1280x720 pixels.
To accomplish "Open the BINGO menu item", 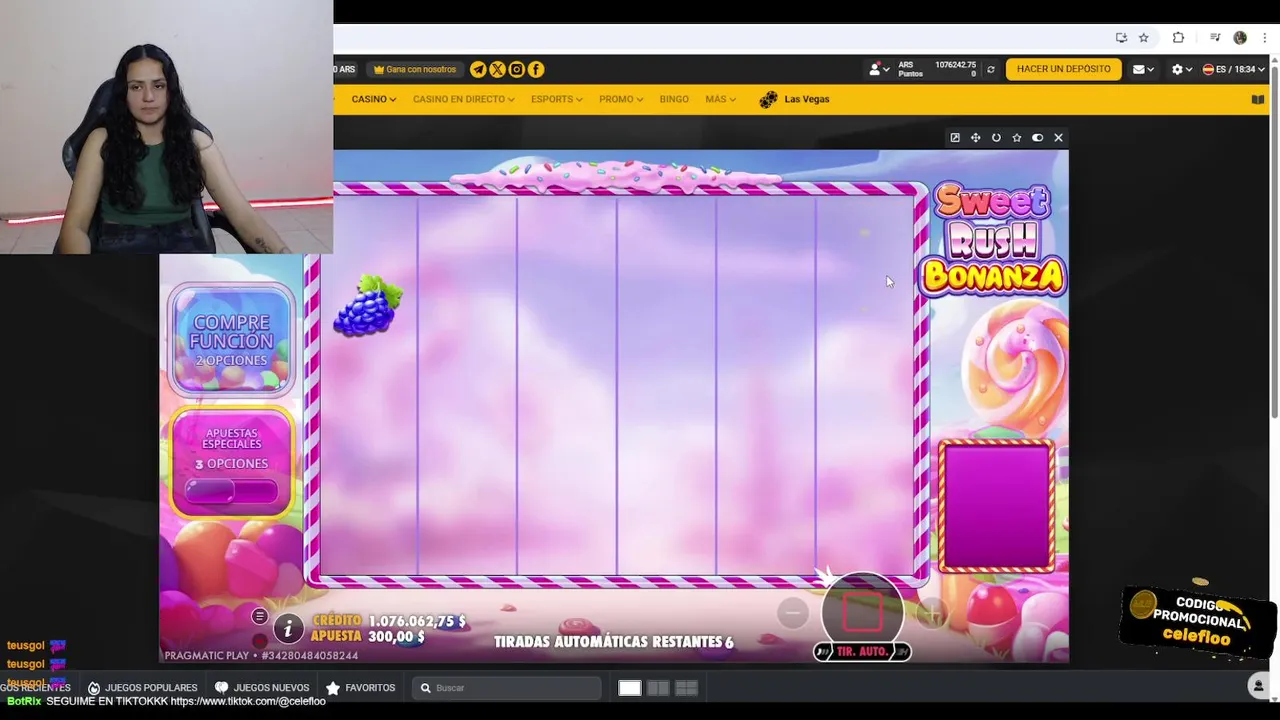I will (x=674, y=99).
